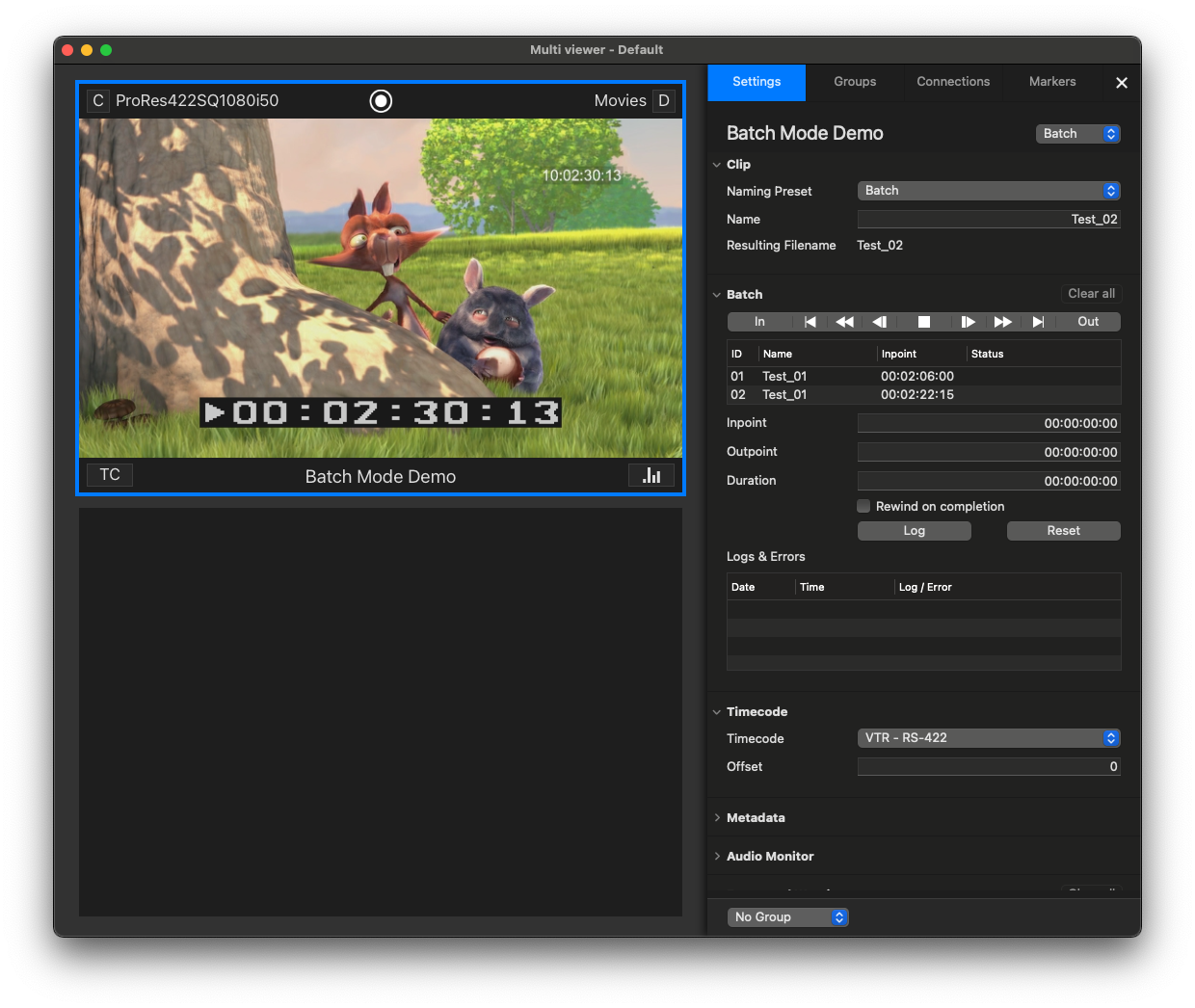This screenshot has height=1008, width=1195.
Task: Mark the Out point in batch transport
Action: coord(1088,322)
